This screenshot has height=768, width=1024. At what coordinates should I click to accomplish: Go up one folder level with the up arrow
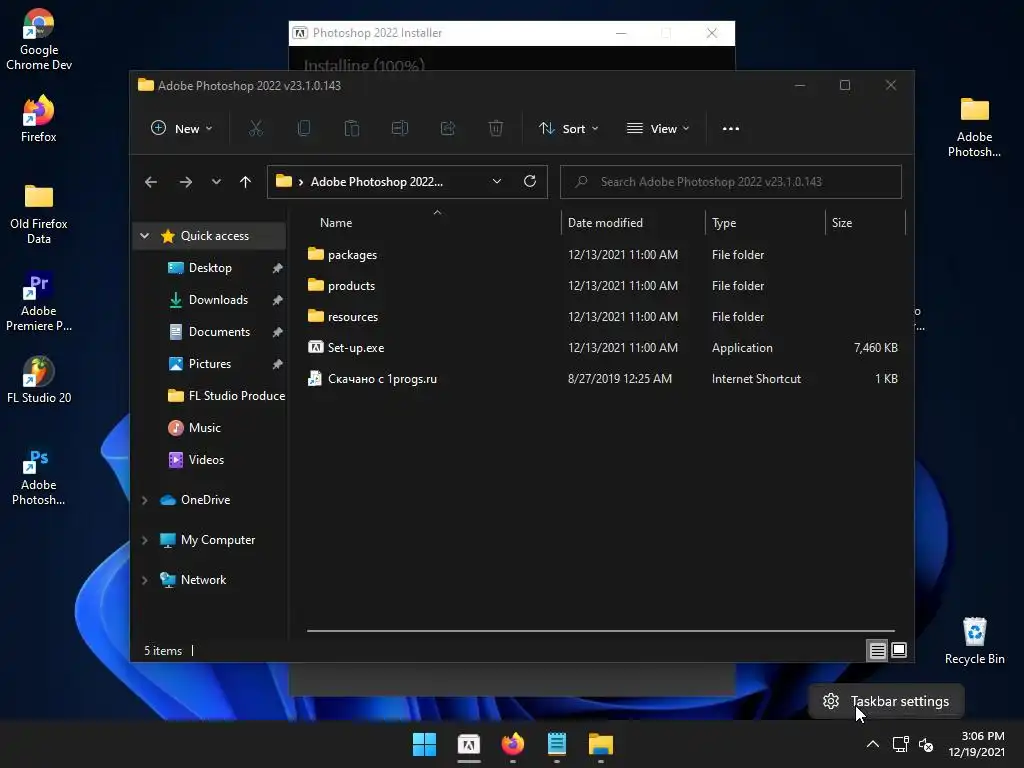(246, 182)
